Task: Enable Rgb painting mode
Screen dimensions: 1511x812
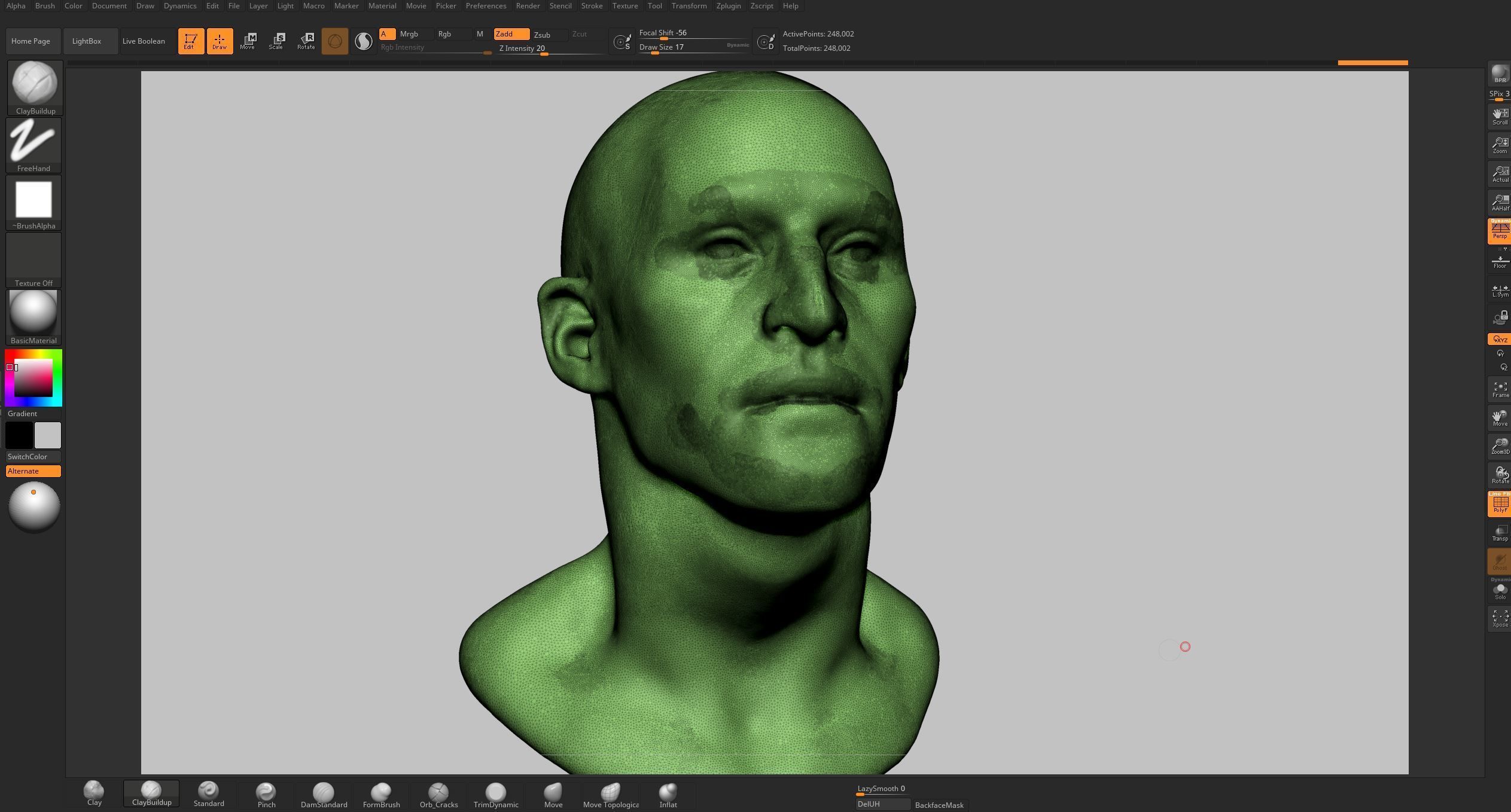Action: [453, 34]
